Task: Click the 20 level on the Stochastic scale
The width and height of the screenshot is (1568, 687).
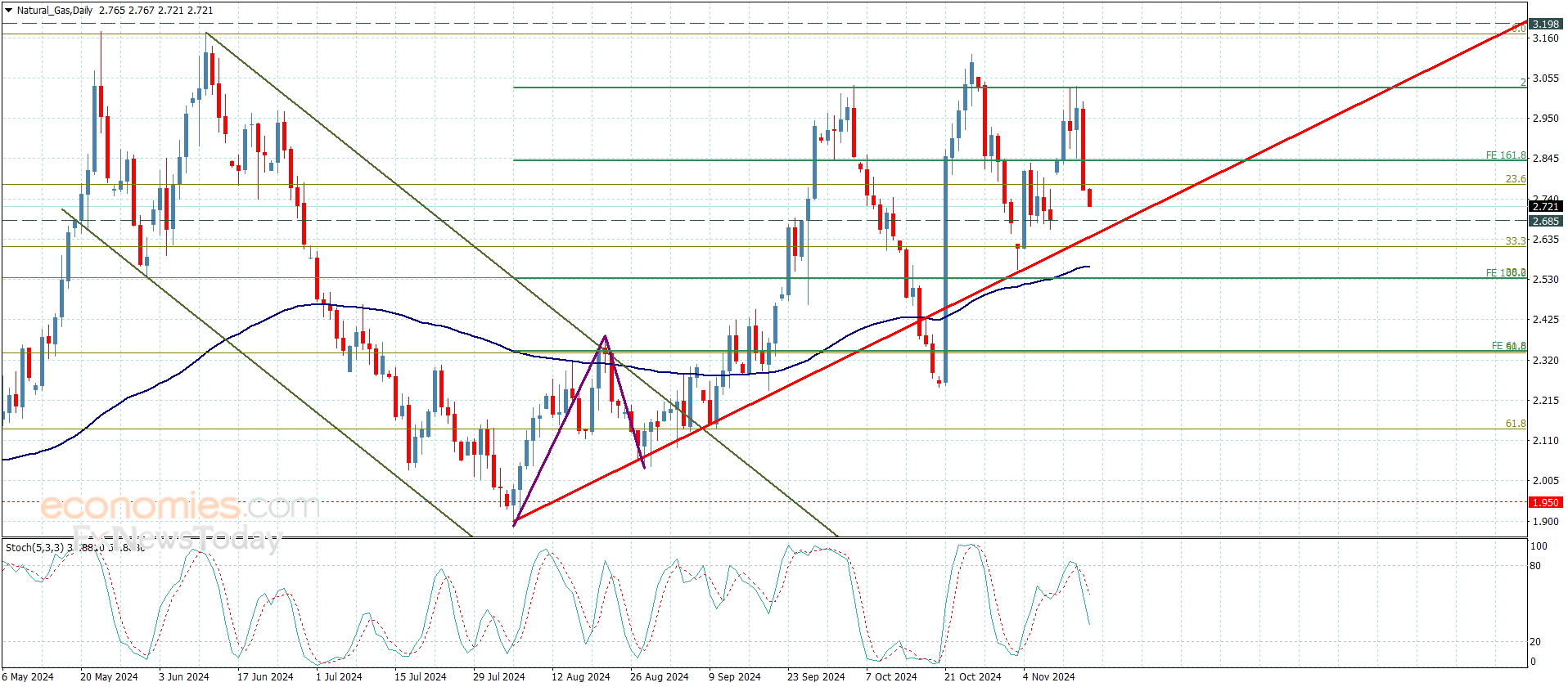Action: [x=1535, y=642]
